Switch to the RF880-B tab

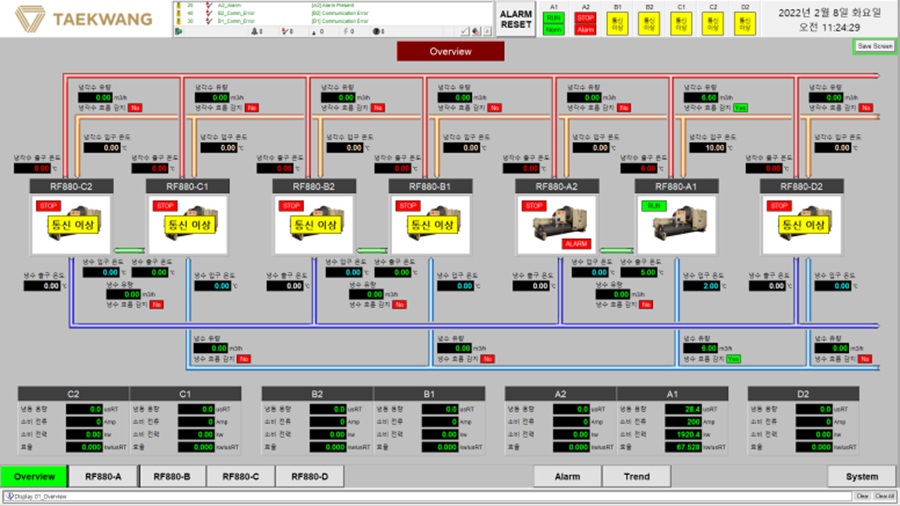pos(172,476)
